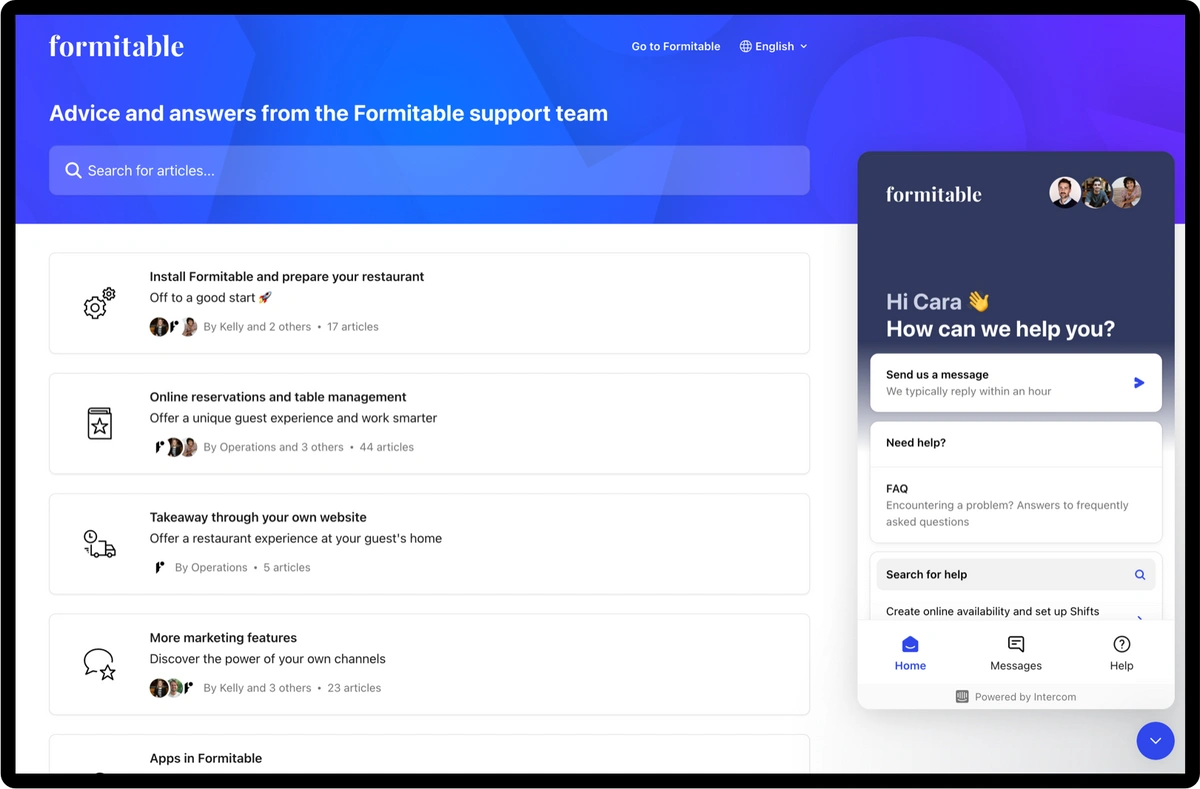Click the Operations author icon next to 5 articles

coord(159,567)
